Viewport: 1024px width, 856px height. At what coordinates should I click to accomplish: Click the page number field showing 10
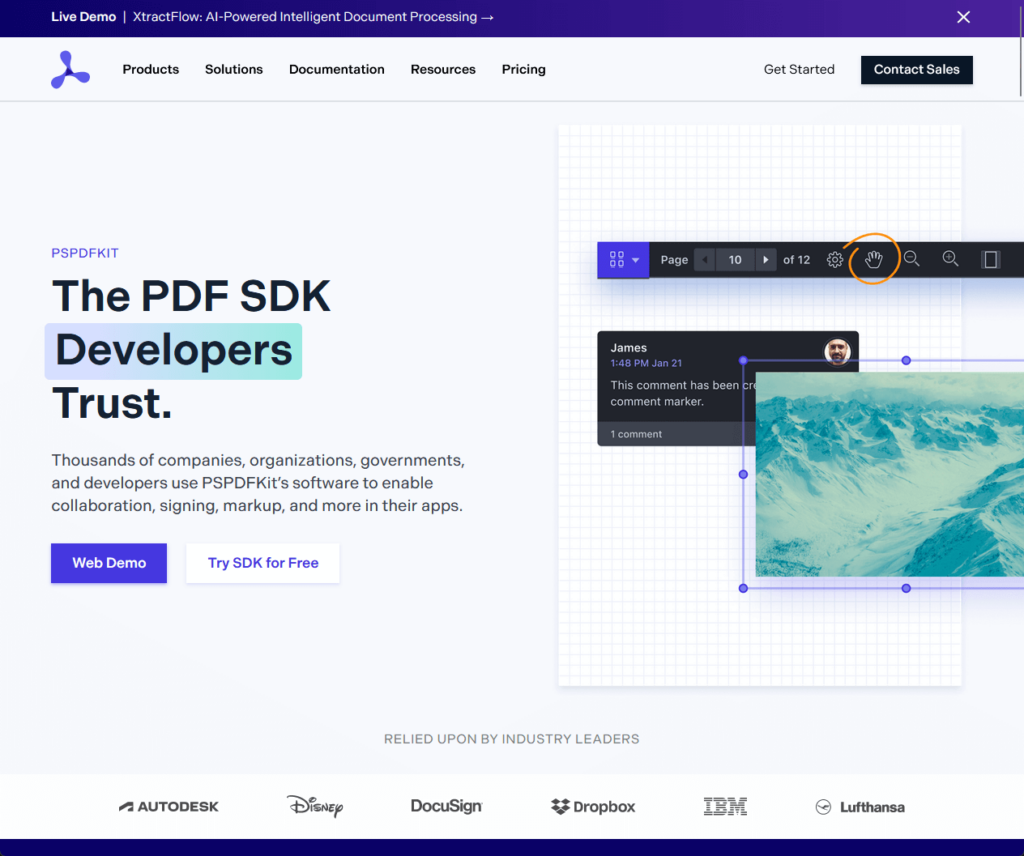pos(735,260)
